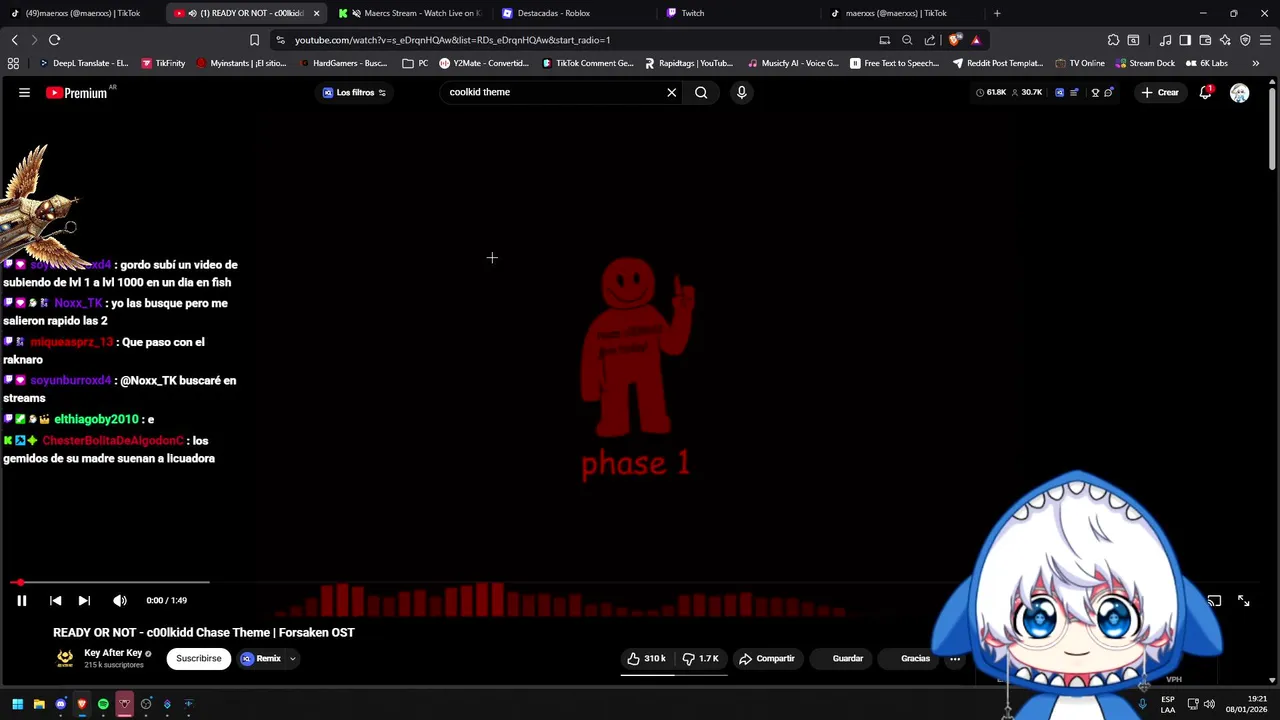Open the browser extensions puzzle icon
Viewport: 1280px width, 720px height.
tap(1113, 40)
